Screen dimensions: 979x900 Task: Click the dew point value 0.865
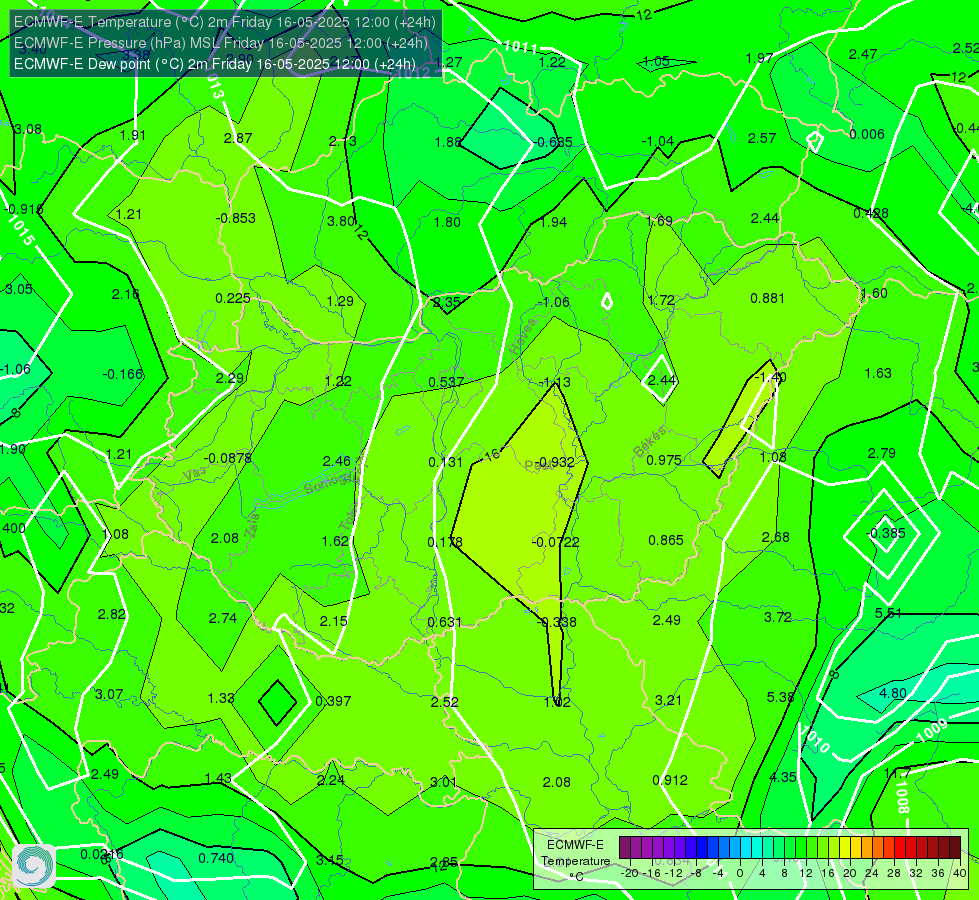(666, 540)
